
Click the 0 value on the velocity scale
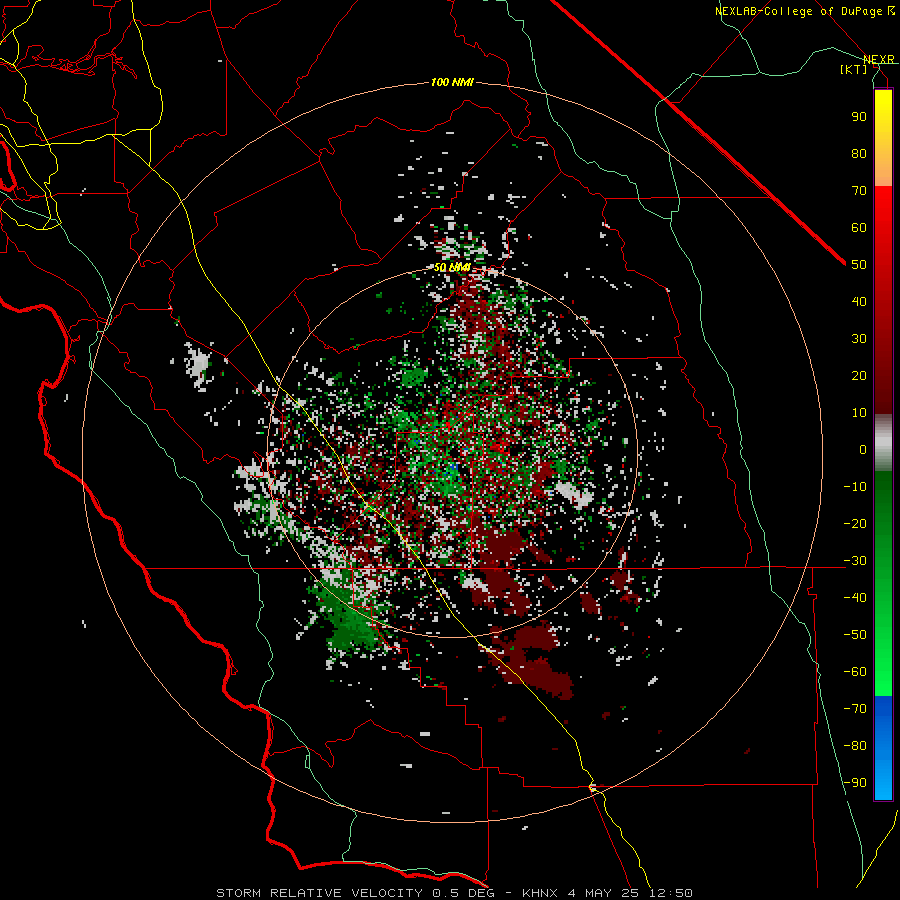[863, 449]
